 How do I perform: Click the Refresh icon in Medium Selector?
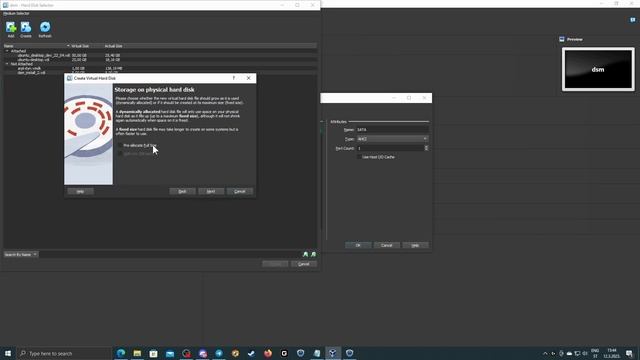point(45,27)
